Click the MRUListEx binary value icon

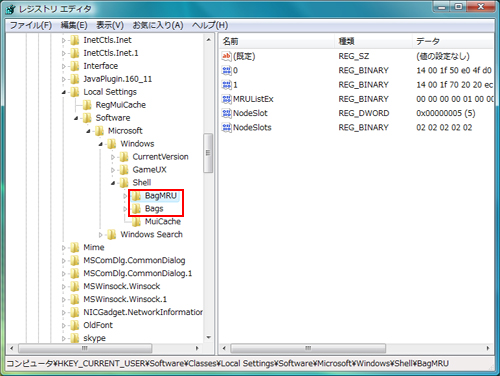(227, 99)
